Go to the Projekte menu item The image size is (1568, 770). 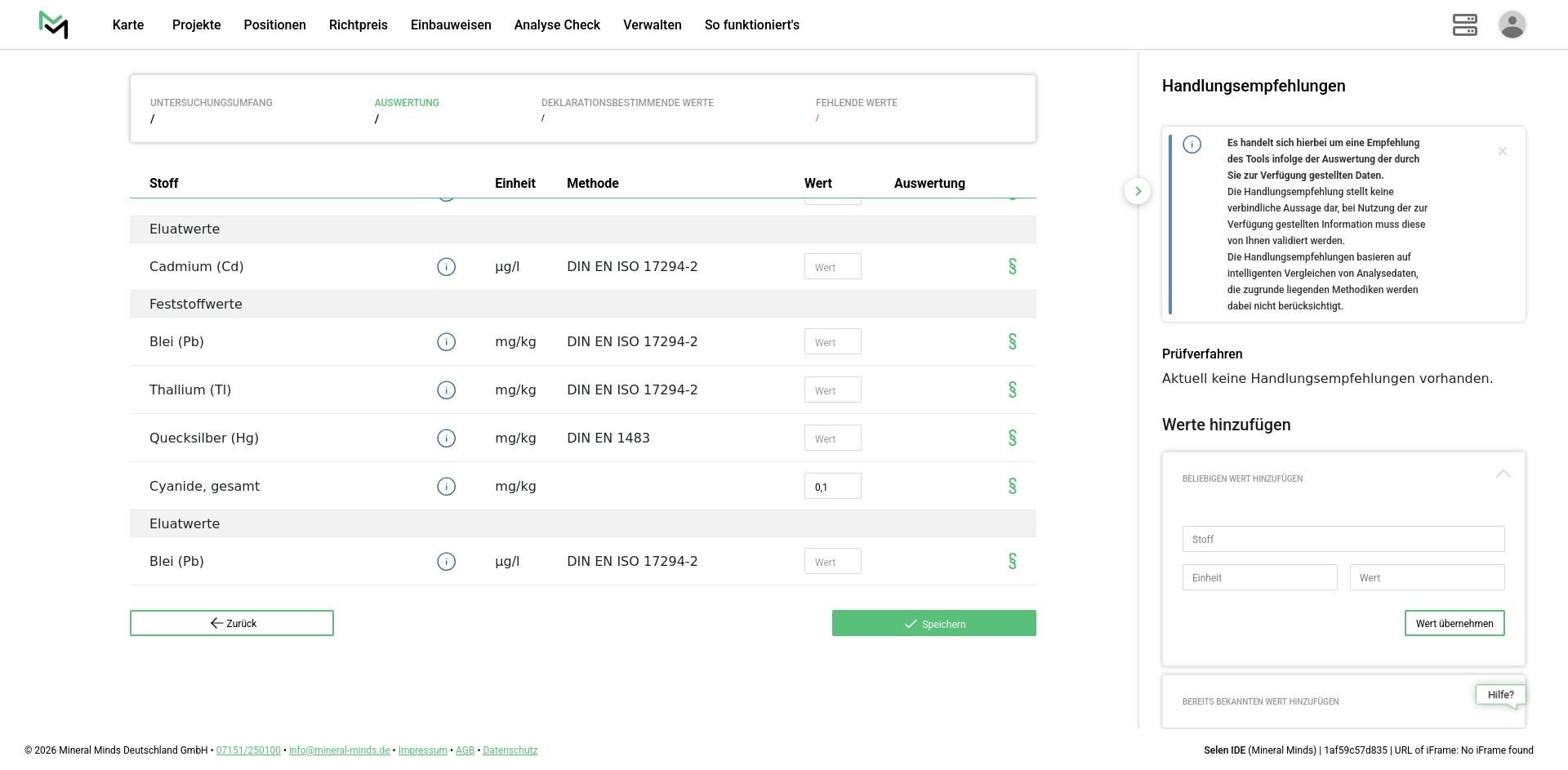pos(196,24)
